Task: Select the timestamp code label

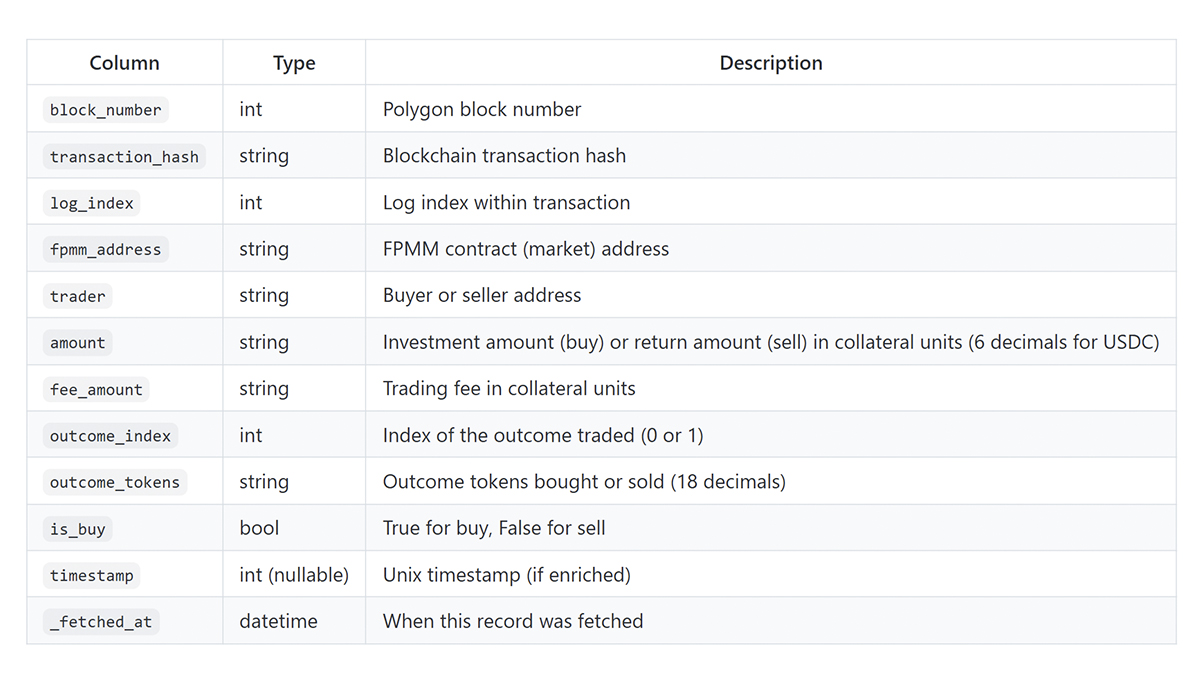Action: click(91, 575)
